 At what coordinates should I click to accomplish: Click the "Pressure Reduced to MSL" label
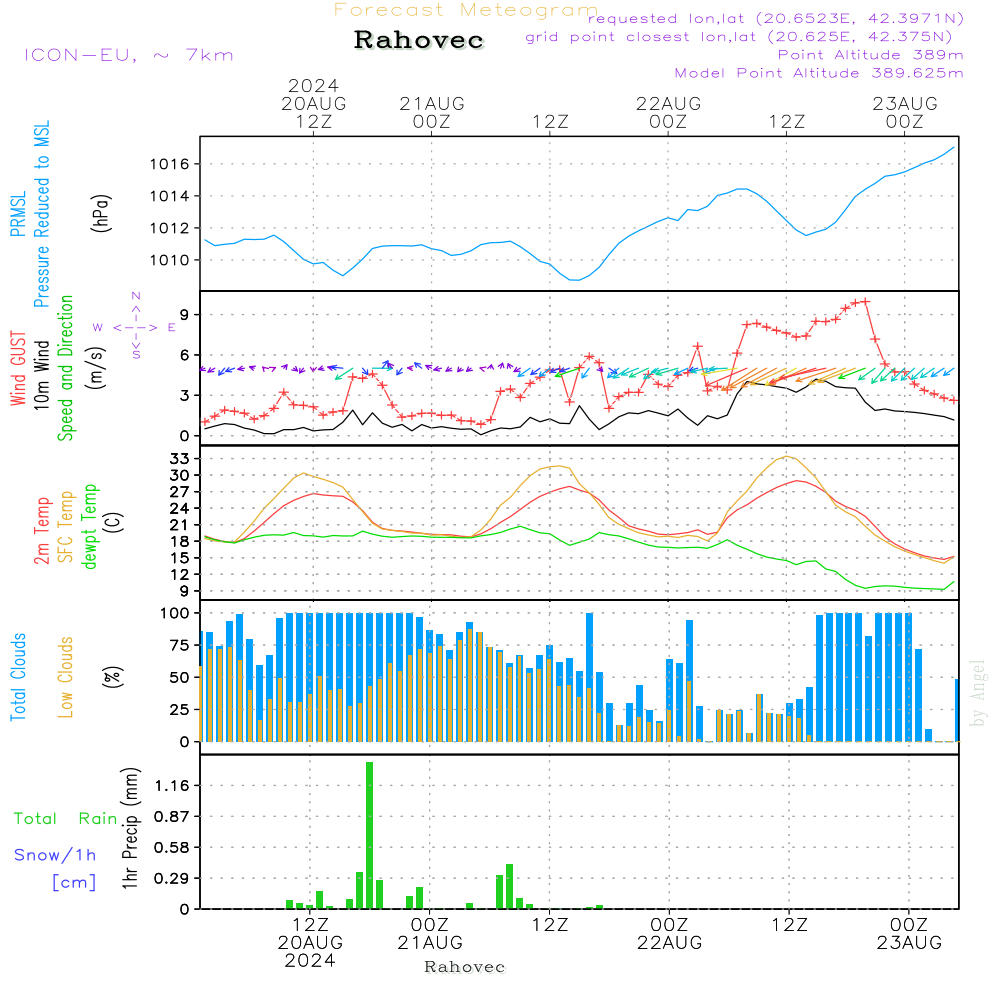click(x=41, y=214)
